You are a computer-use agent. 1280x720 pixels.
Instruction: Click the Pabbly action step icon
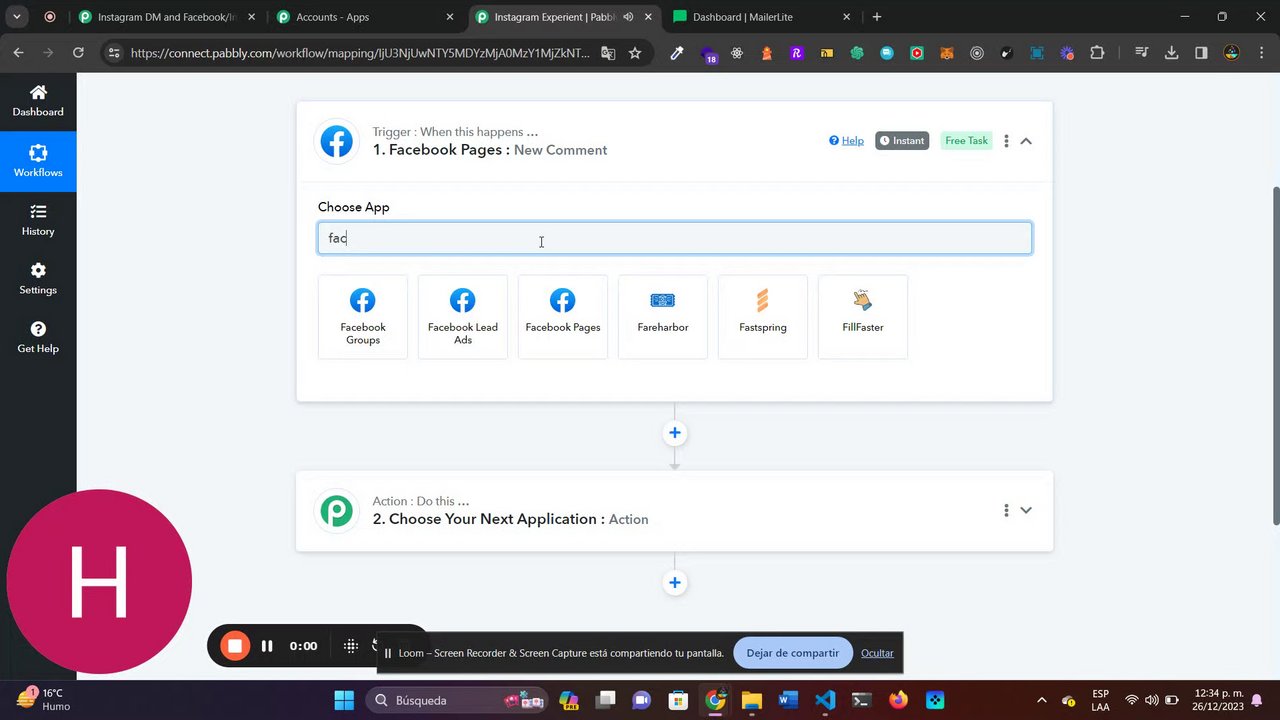337,510
